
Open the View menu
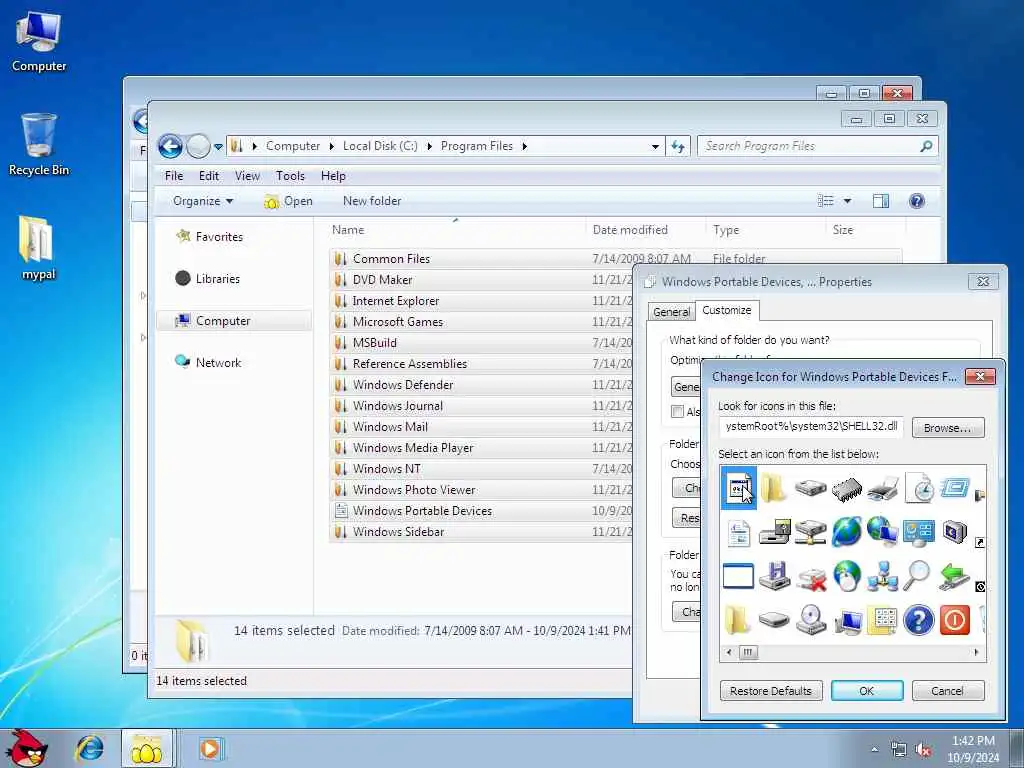point(248,176)
